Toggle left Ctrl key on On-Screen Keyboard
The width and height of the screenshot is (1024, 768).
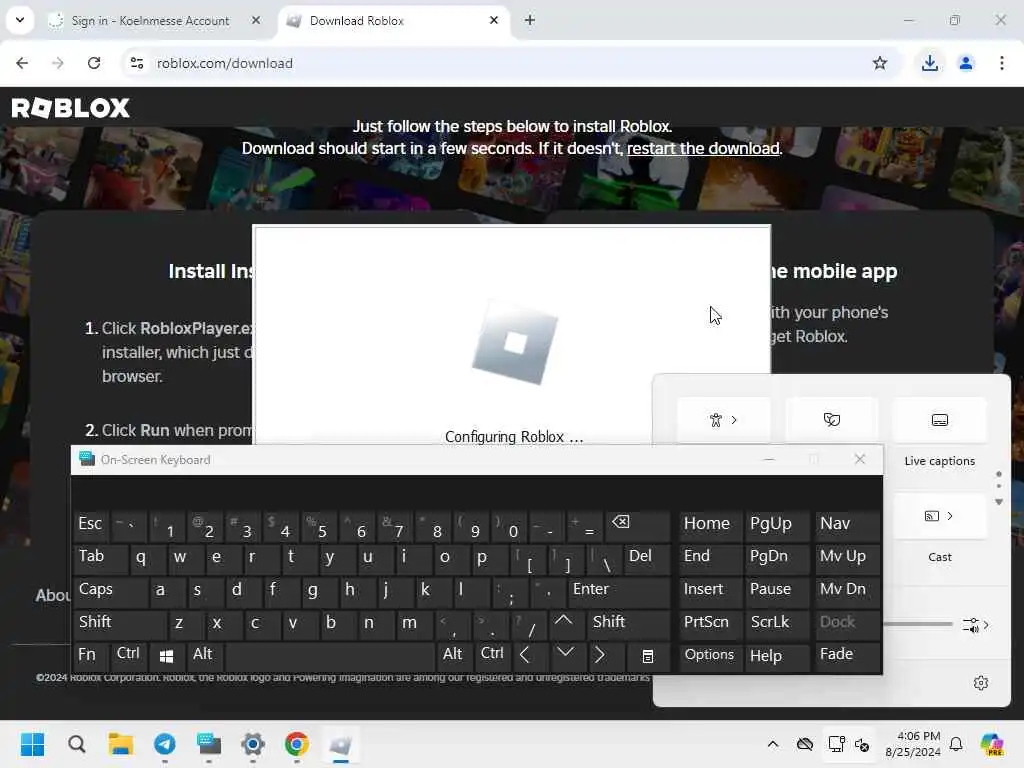pyautogui.click(x=130, y=655)
